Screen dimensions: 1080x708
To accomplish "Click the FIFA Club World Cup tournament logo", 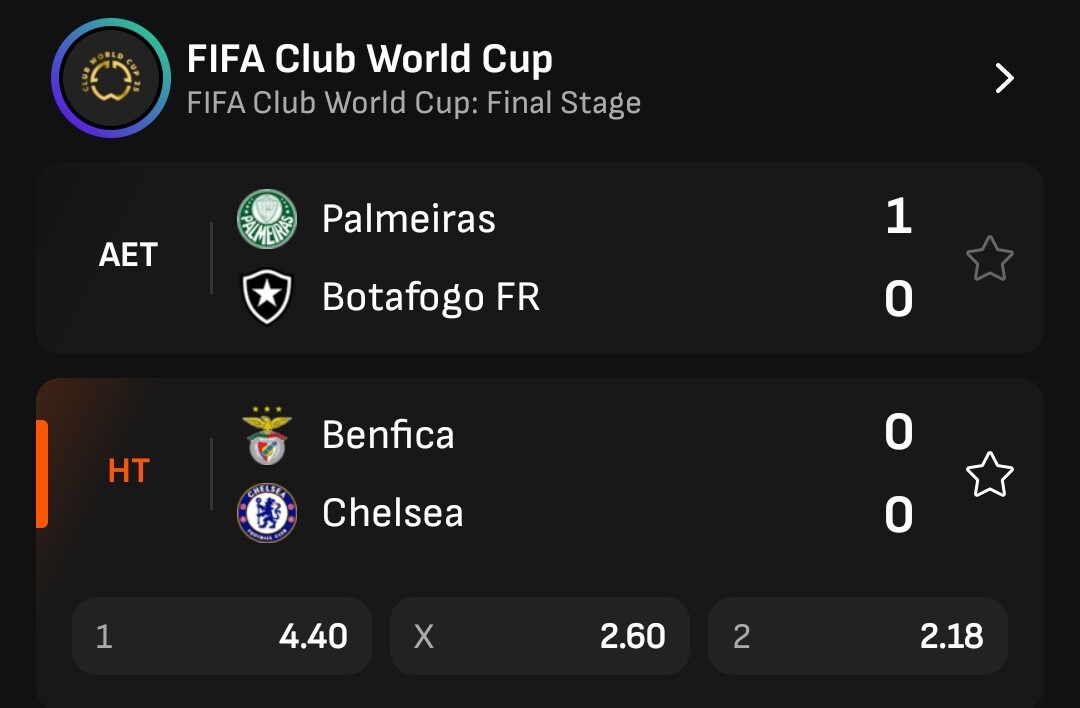I will (x=111, y=78).
